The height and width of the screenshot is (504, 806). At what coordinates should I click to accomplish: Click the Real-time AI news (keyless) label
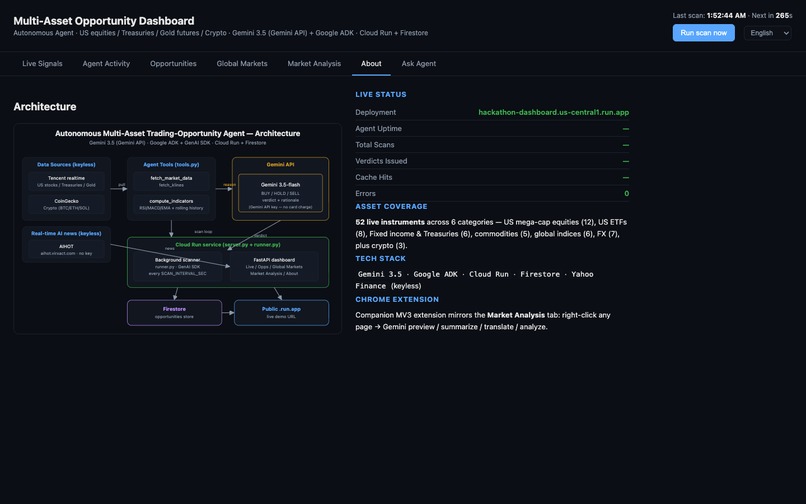tap(66, 233)
